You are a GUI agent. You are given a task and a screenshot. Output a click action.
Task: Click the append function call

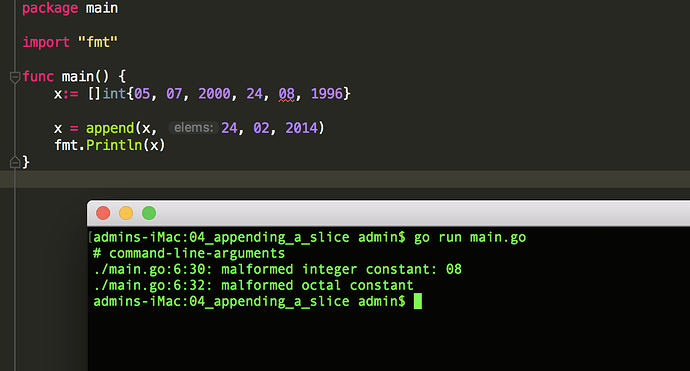(x=110, y=129)
